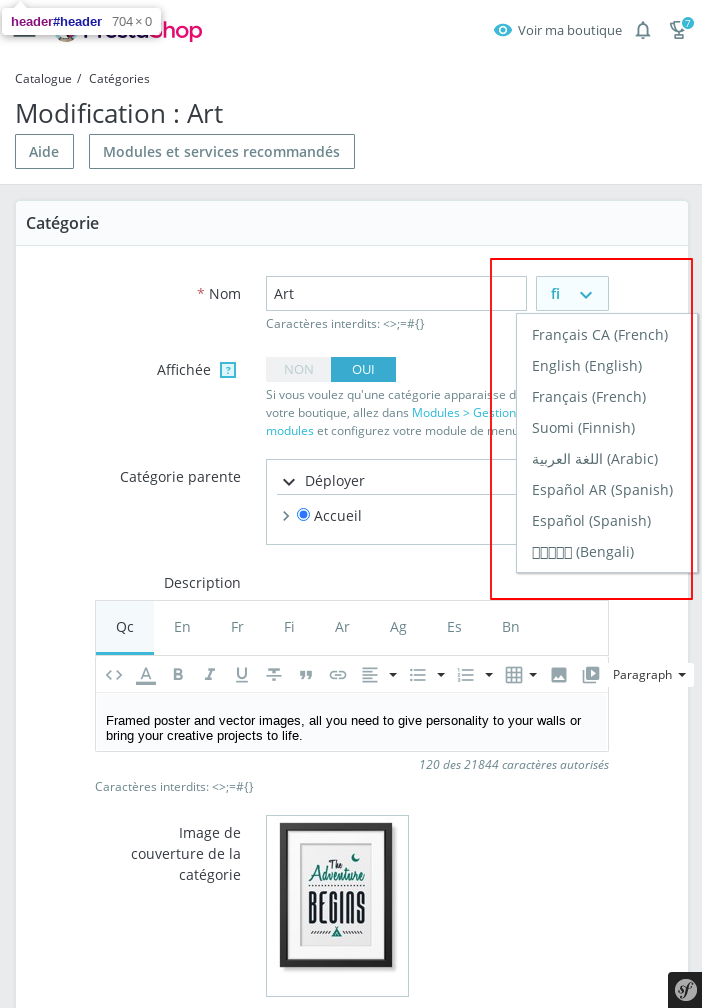Click into the description text area

pos(352,722)
